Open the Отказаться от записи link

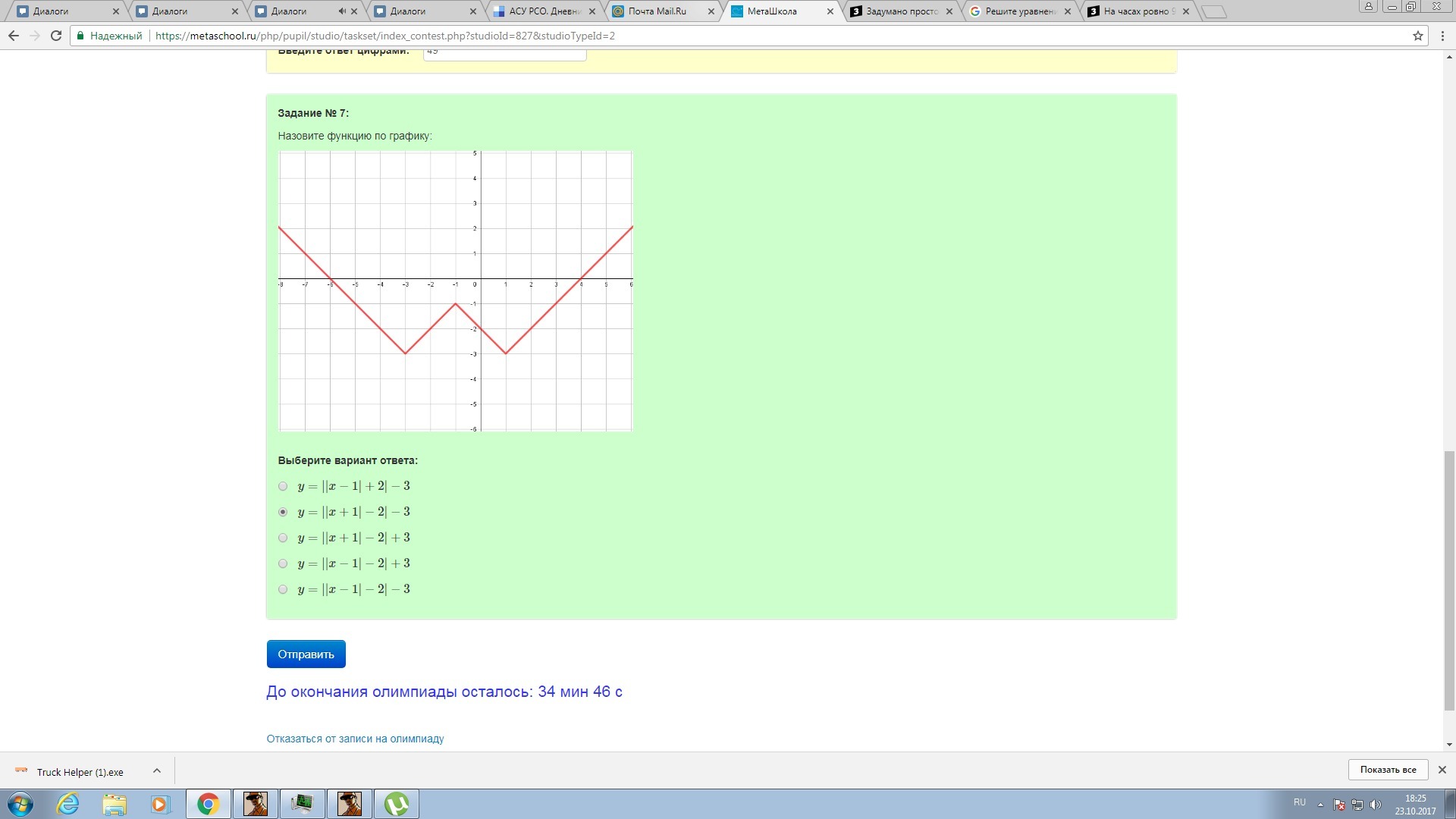(x=355, y=738)
